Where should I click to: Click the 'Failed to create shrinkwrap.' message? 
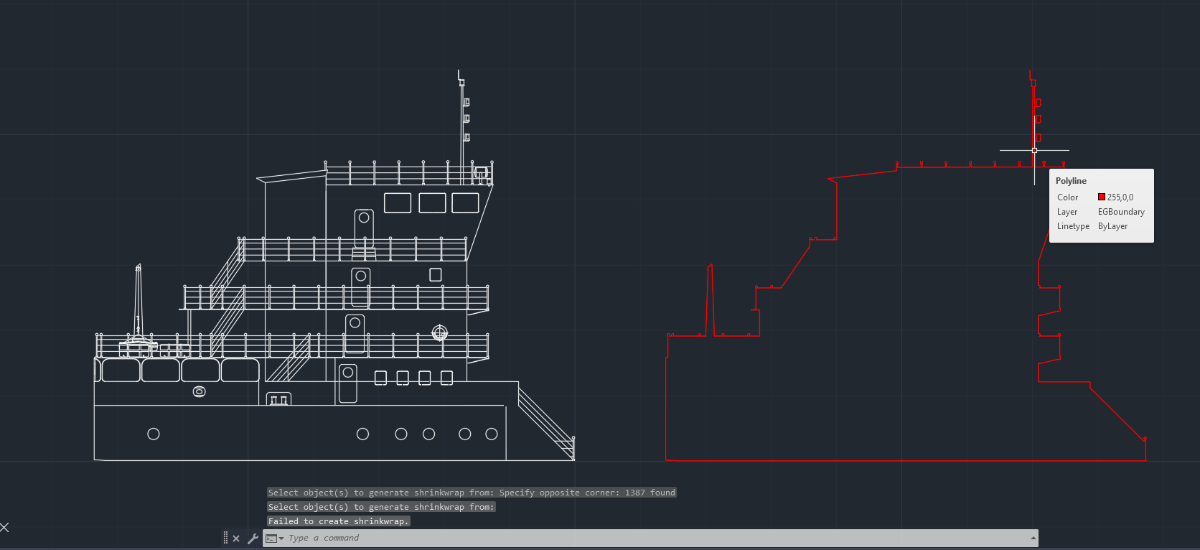tap(339, 521)
